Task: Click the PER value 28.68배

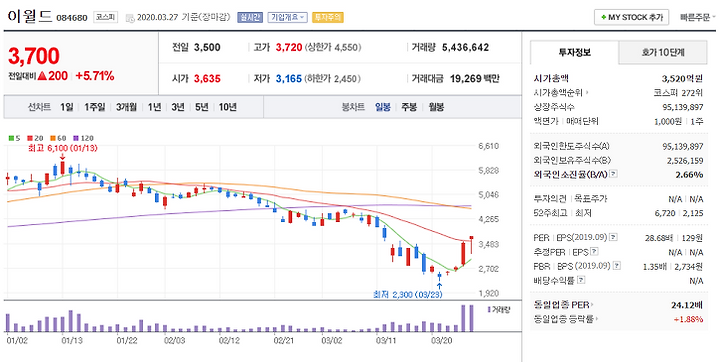Action: (x=659, y=238)
